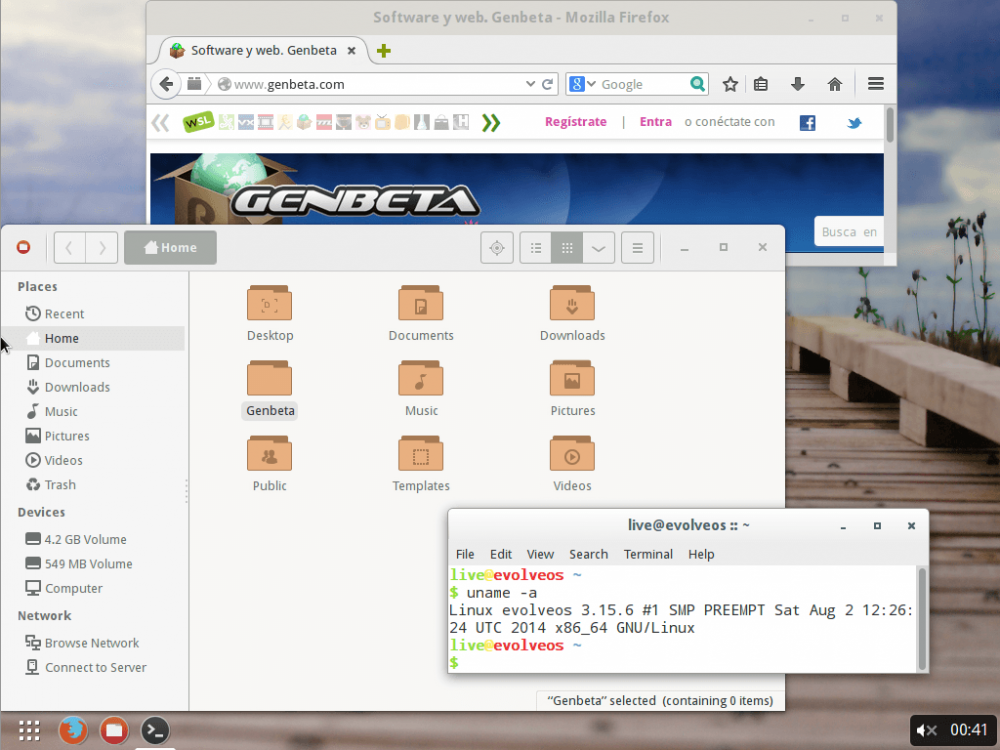The height and width of the screenshot is (750, 1000).
Task: Expand the bookmarks overflow chevron
Action: 489,121
